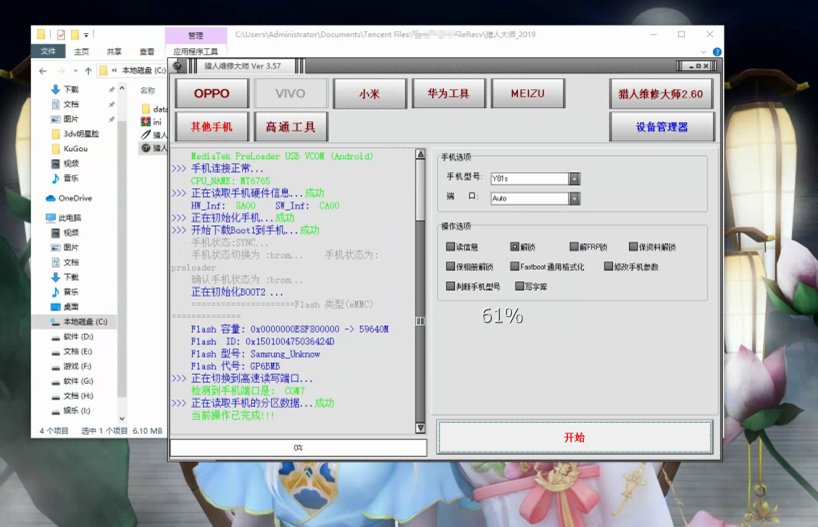Viewport: 818px width, 527px height.
Task: Click the properties checkmark icon in quick access toolbar
Action: (61, 35)
